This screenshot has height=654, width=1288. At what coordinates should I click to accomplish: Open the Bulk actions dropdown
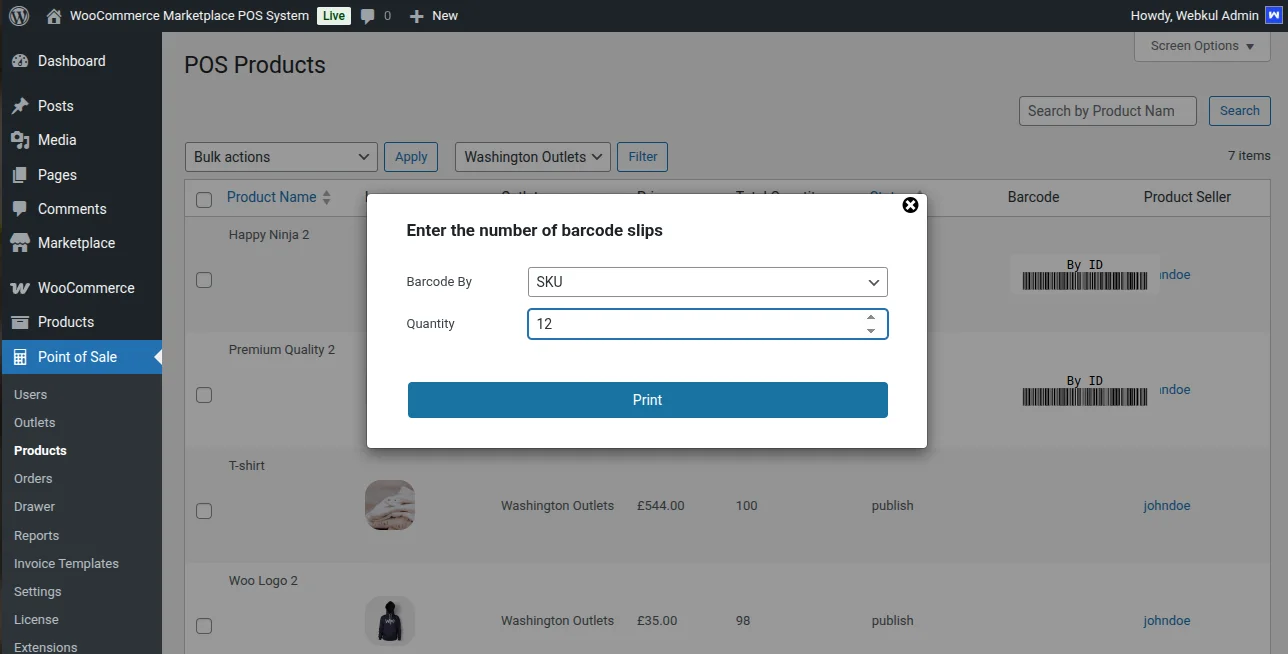coord(280,156)
